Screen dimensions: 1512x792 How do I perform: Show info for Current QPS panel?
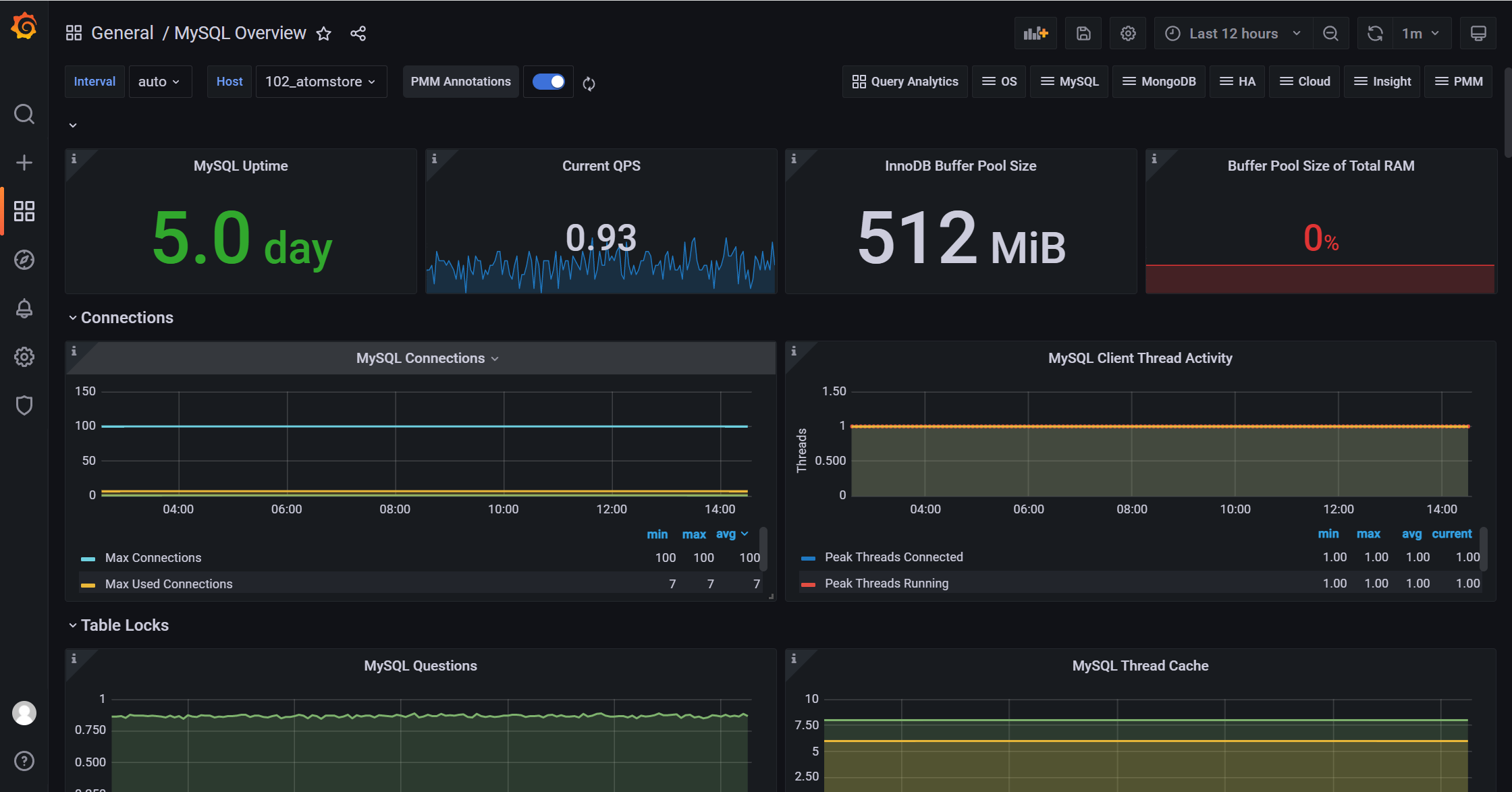point(435,159)
